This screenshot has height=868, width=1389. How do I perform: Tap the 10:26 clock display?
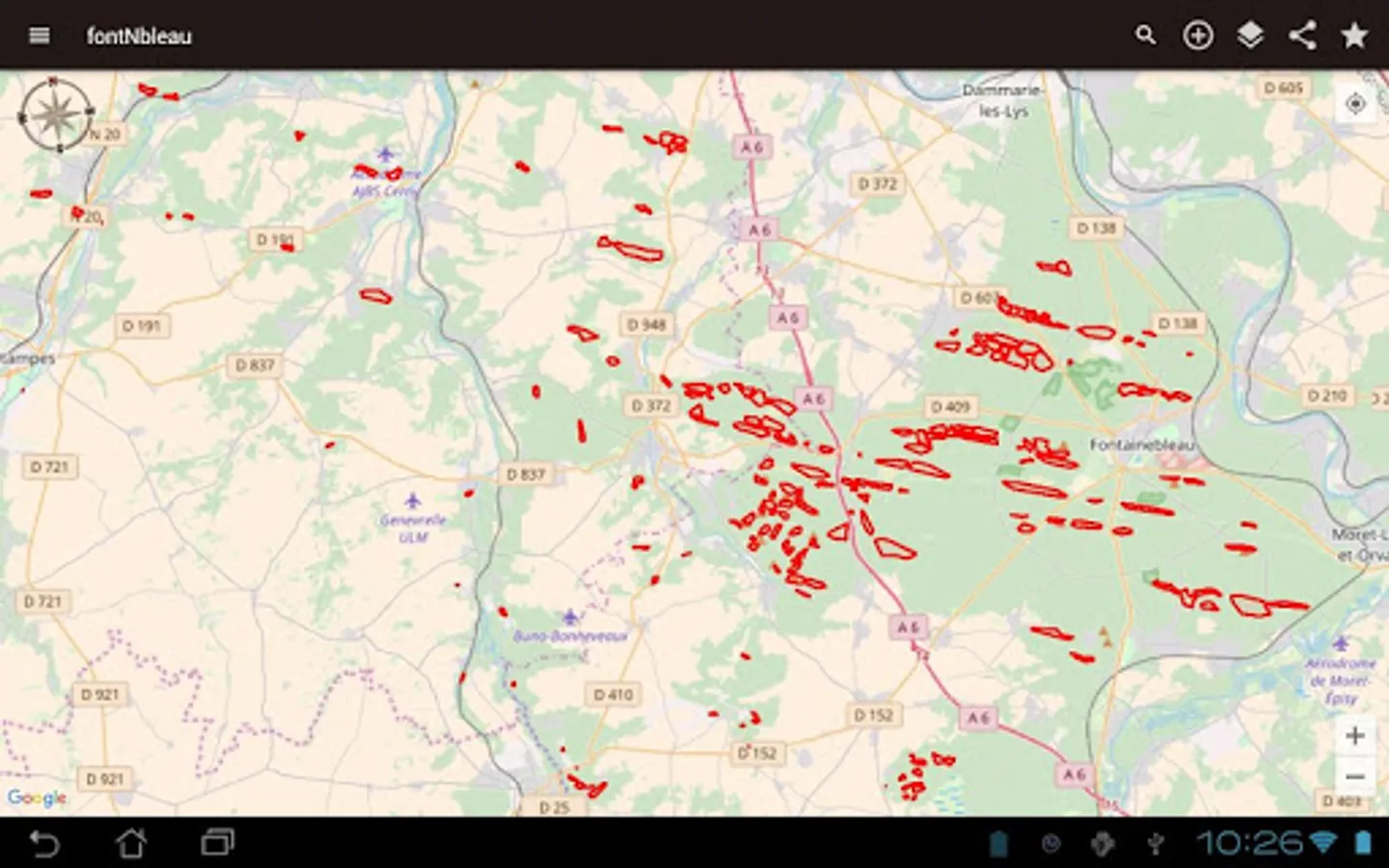tap(1250, 843)
